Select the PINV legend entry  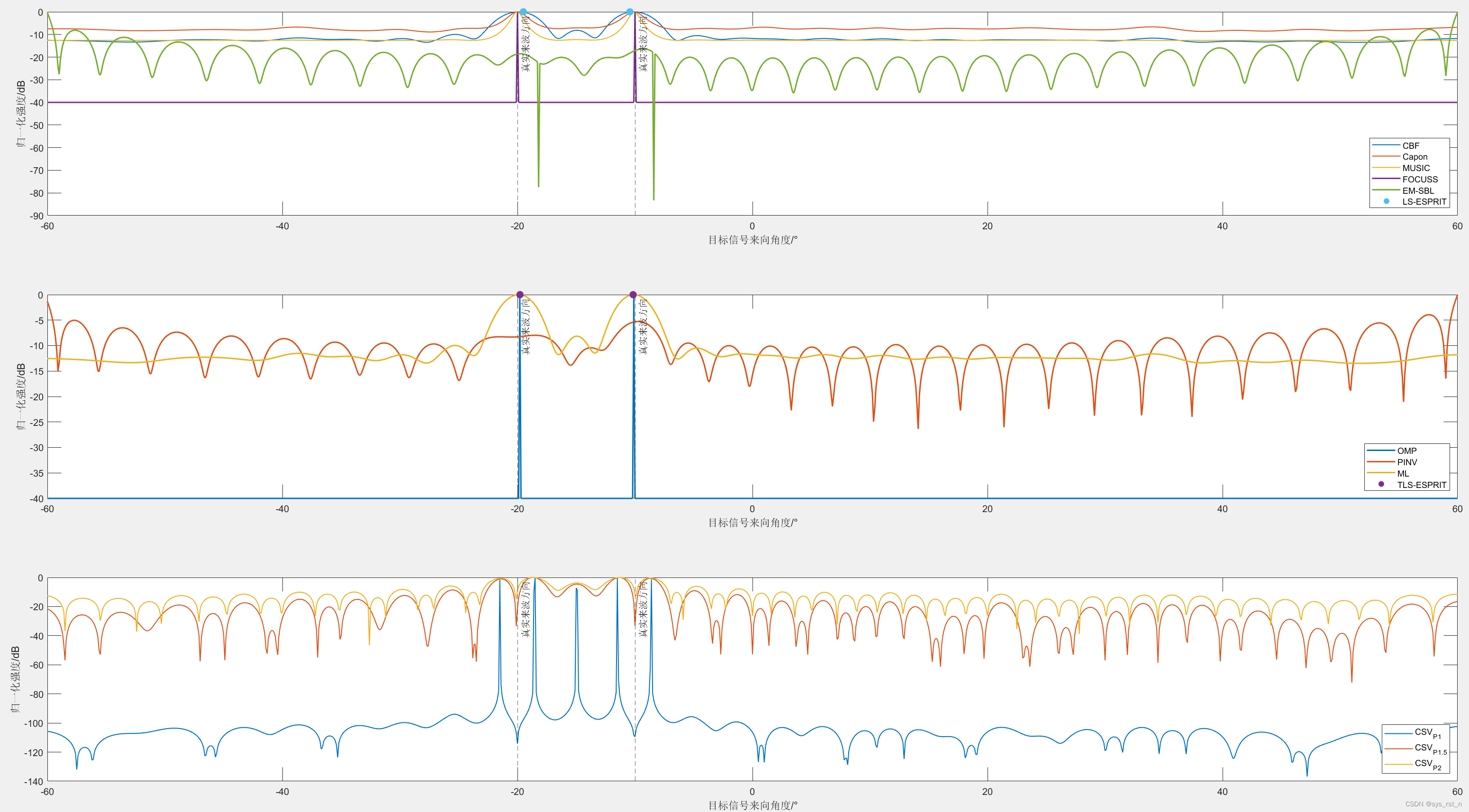click(x=1406, y=462)
